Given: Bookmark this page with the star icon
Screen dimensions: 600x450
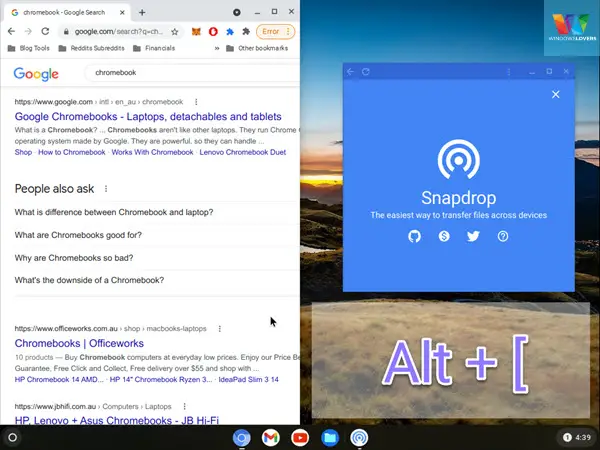Looking at the screenshot, I should click(175, 32).
